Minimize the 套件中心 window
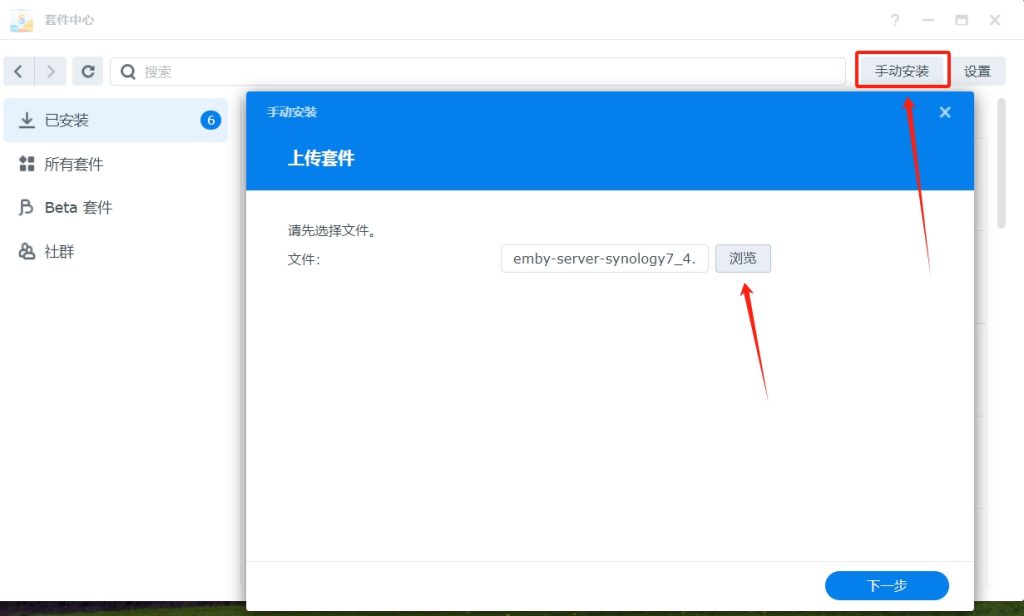1024x616 pixels. 928,20
